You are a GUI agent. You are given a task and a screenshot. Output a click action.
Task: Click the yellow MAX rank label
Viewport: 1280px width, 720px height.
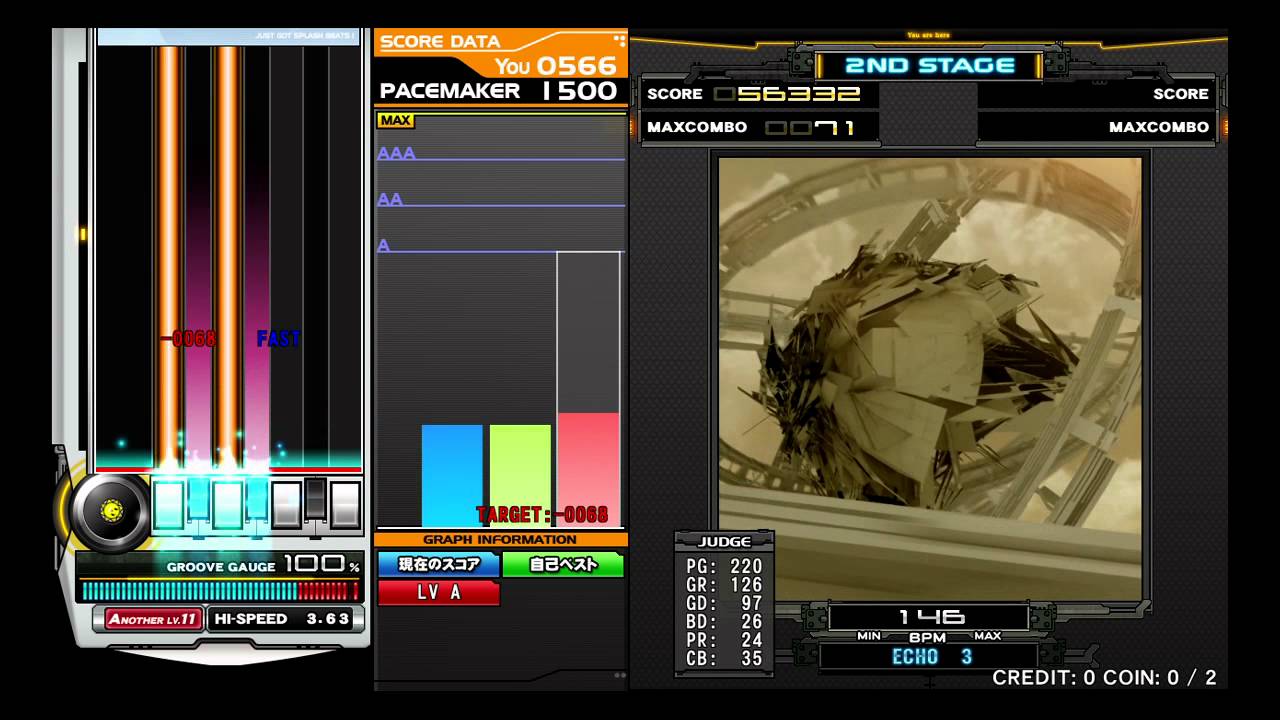(395, 121)
